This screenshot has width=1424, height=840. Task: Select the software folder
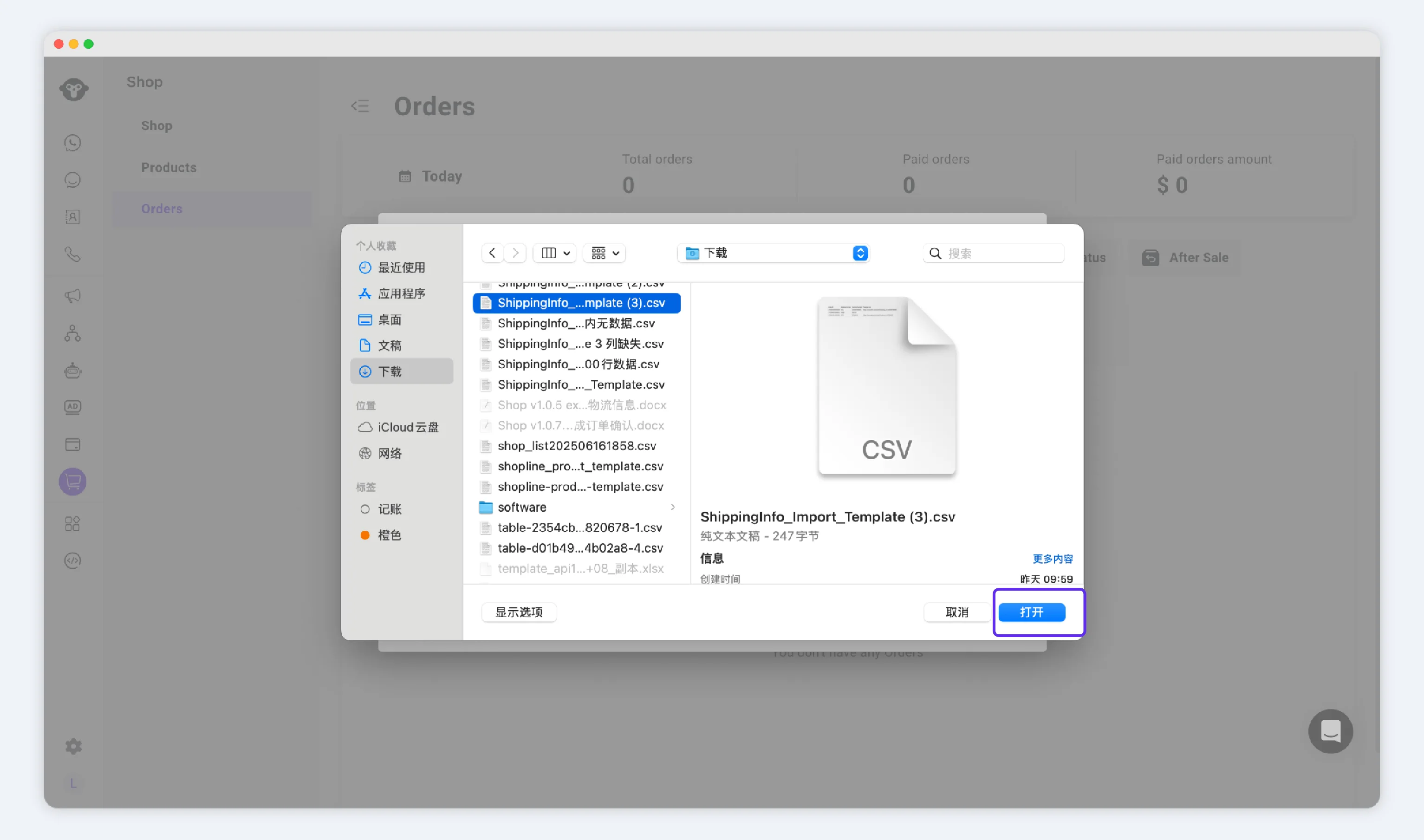tap(577, 507)
